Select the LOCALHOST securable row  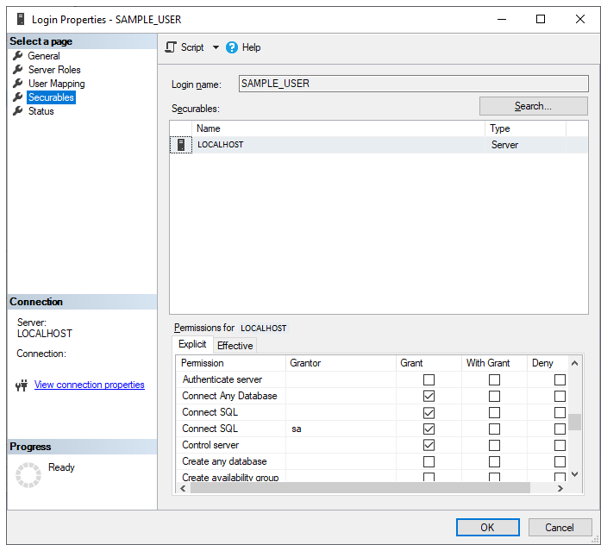point(379,145)
